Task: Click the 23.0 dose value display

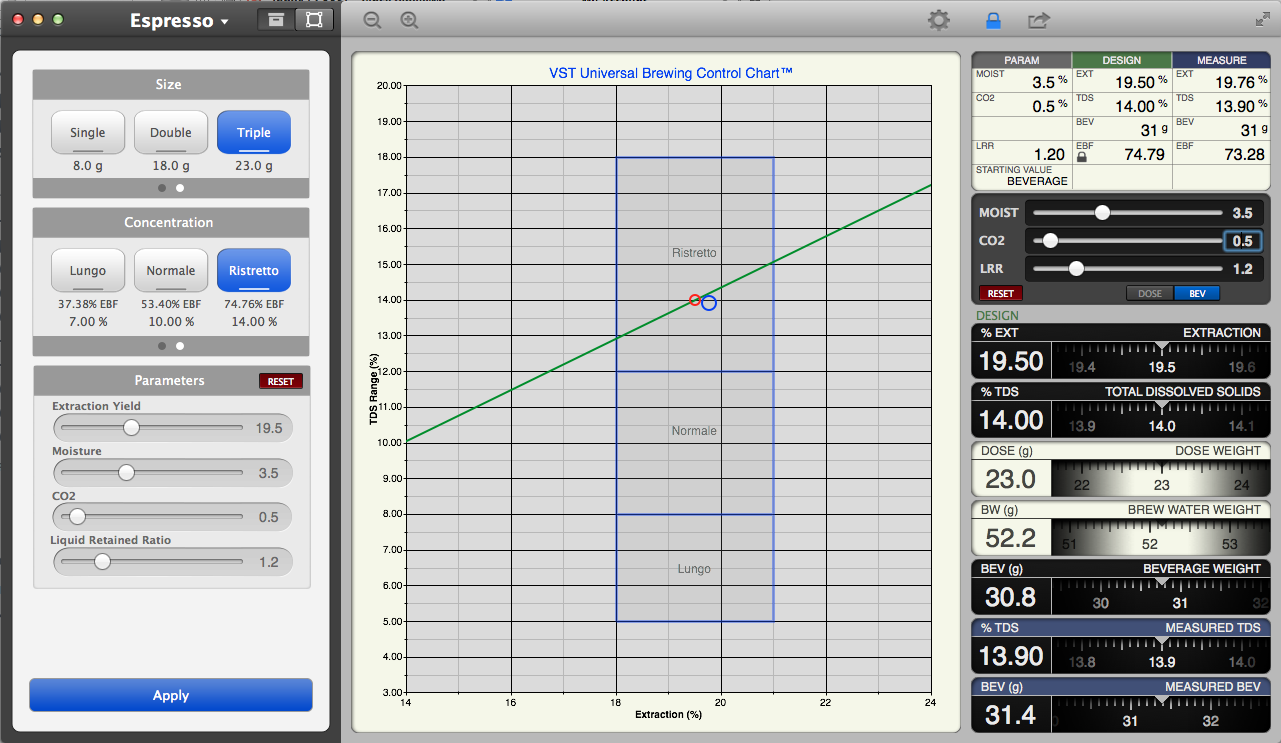Action: pyautogui.click(x=1012, y=479)
